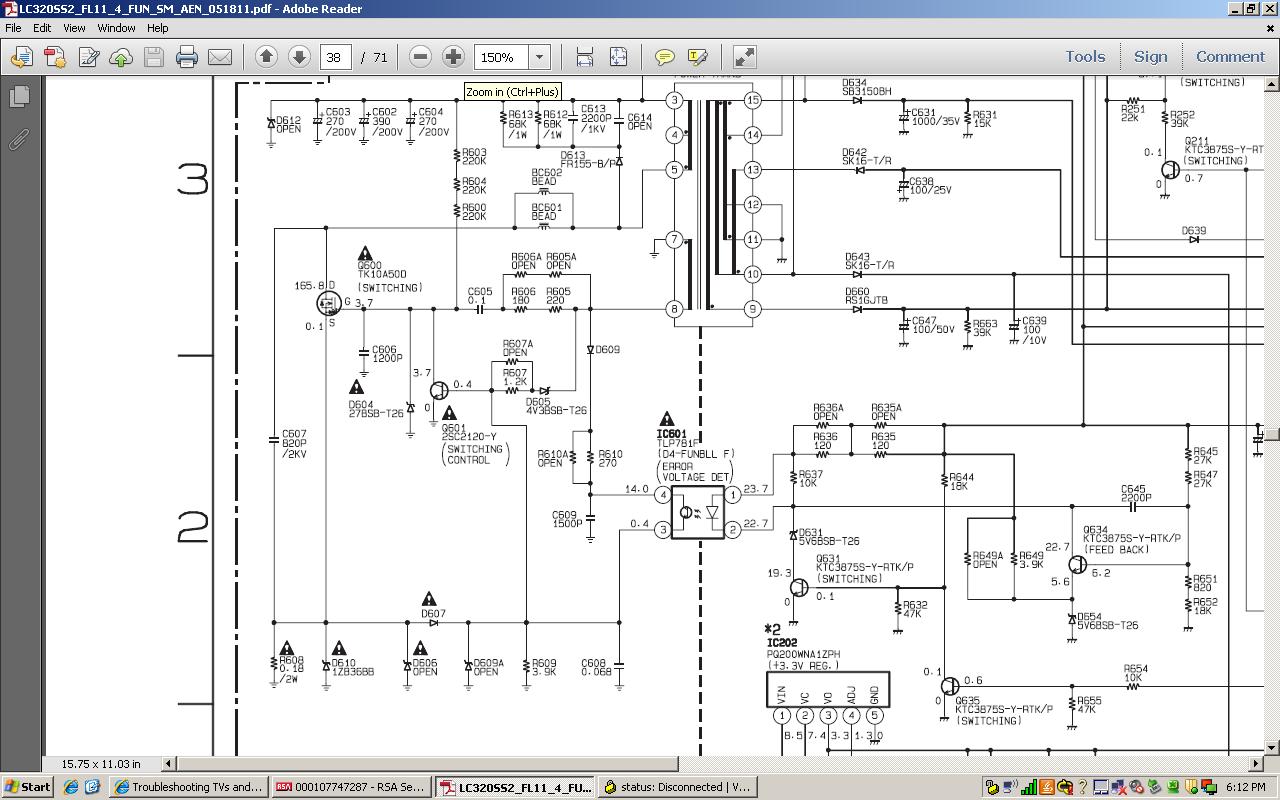
Task: Click the Send email envelope icon
Action: 220,57
